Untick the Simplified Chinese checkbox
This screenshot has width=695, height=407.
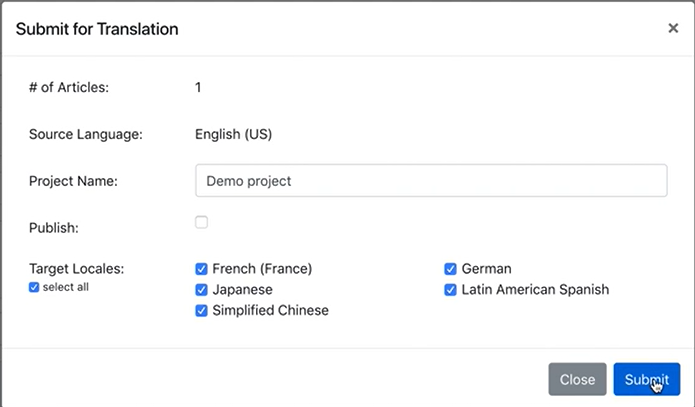(x=201, y=310)
